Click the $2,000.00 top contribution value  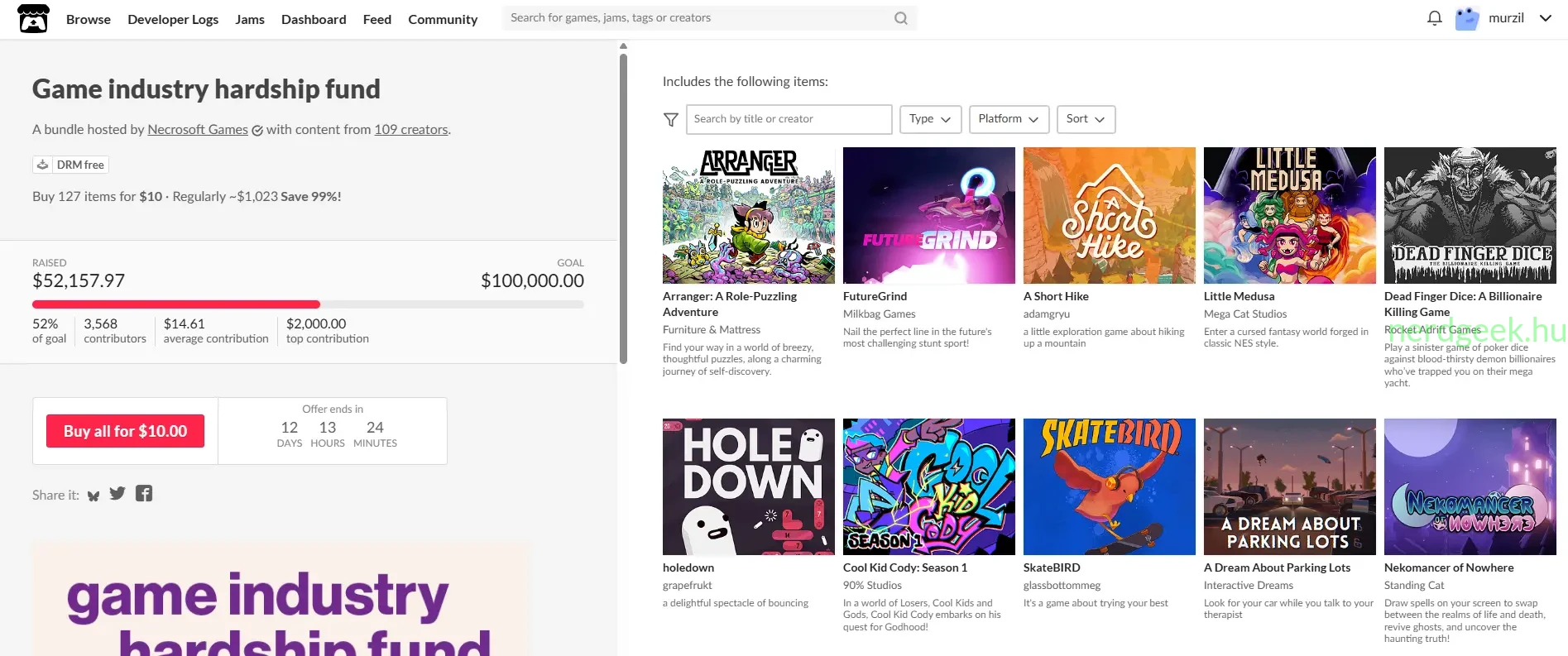click(316, 323)
